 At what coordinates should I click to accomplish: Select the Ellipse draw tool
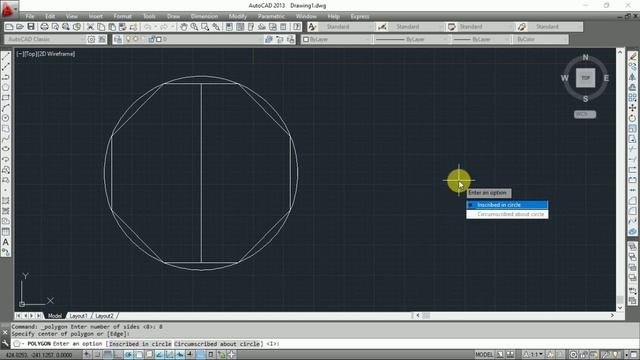(6, 149)
